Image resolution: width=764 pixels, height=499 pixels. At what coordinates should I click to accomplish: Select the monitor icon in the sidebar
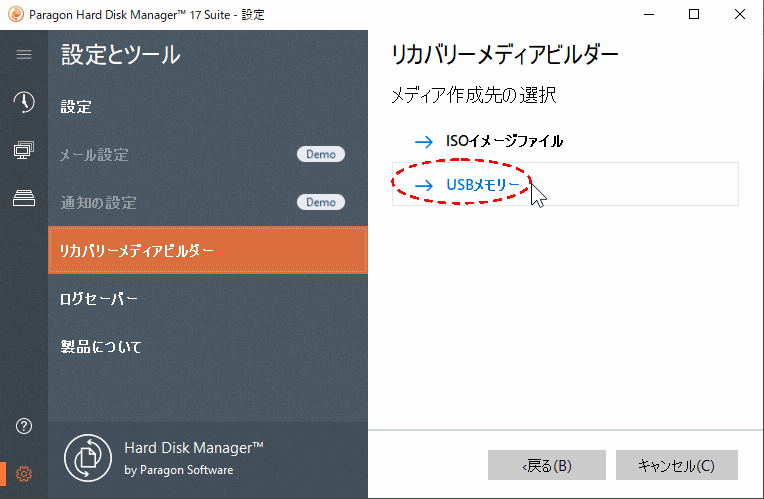[24, 150]
